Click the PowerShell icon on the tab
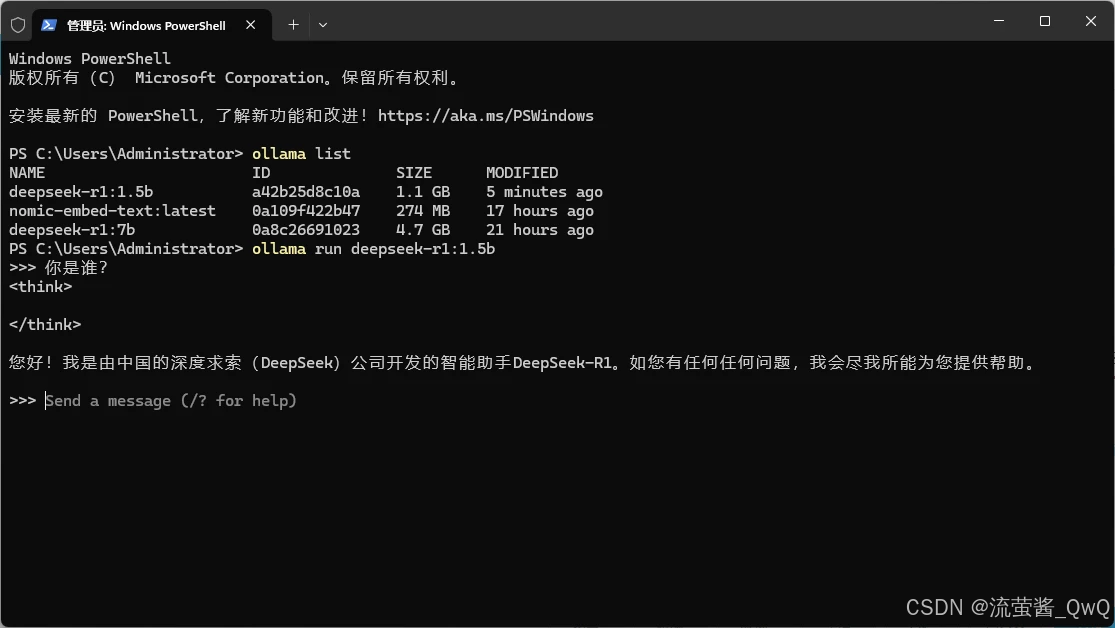1115x628 pixels. 48,25
